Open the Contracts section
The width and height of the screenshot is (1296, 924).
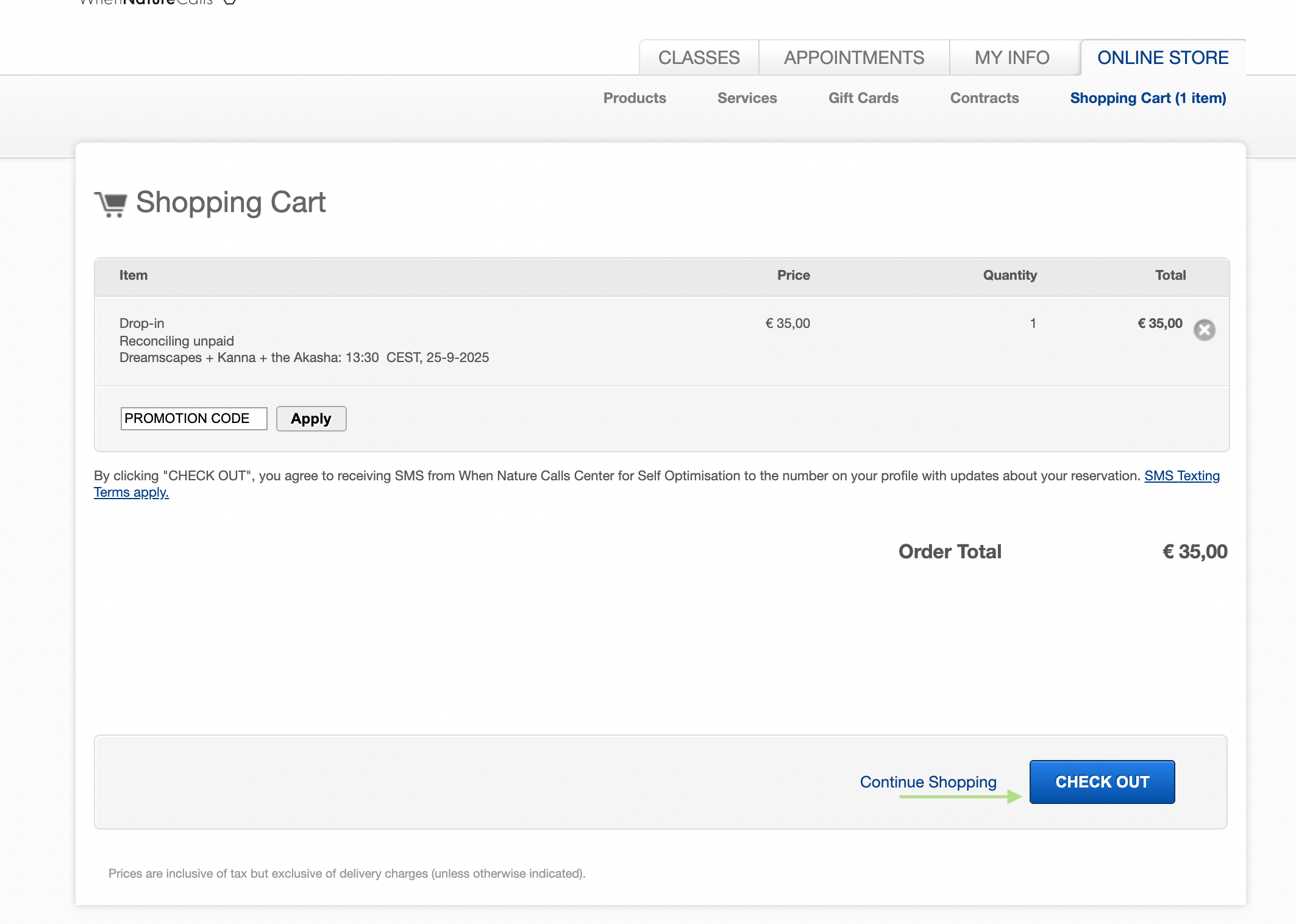point(984,98)
